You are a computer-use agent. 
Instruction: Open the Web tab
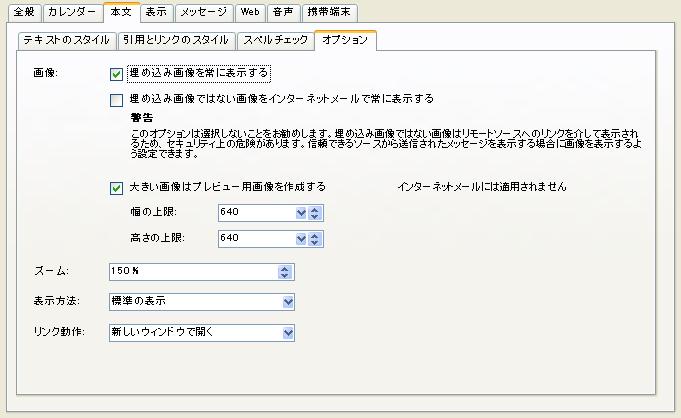[x=250, y=12]
